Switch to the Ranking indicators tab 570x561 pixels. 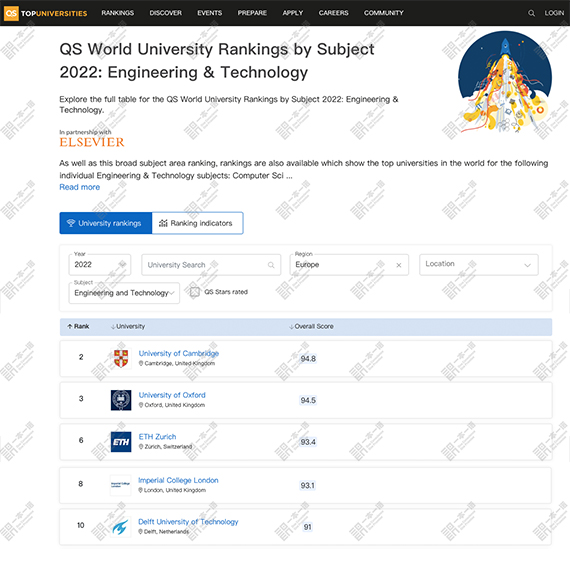pyautogui.click(x=197, y=223)
